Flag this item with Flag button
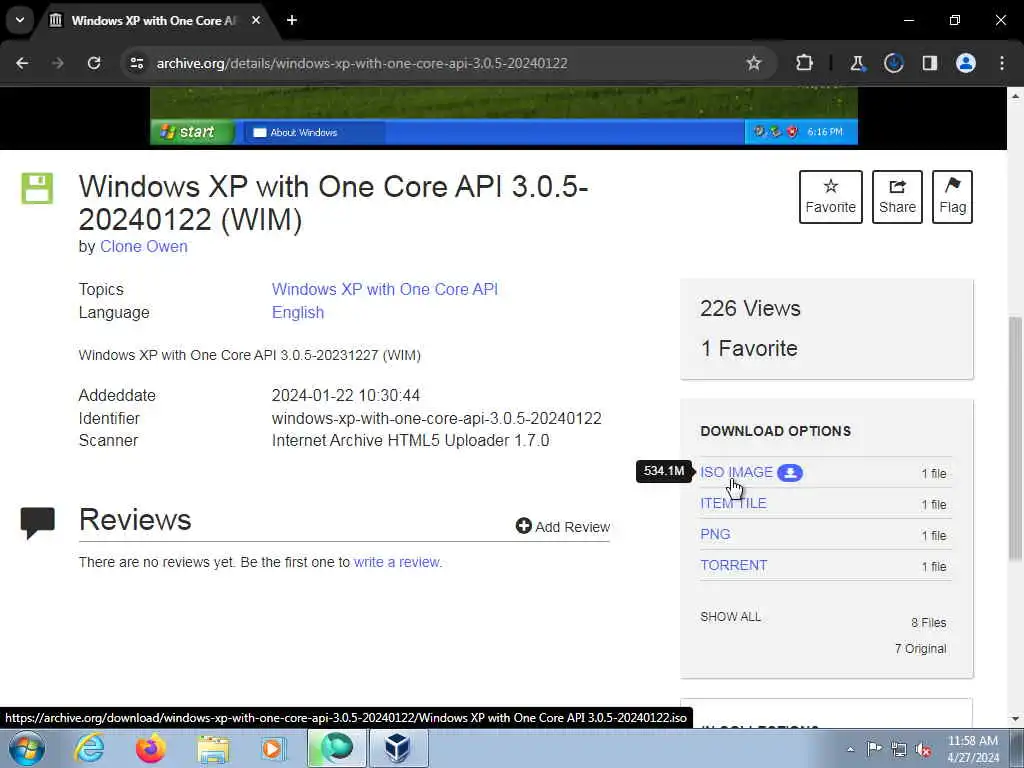The image size is (1024, 768). tap(952, 197)
